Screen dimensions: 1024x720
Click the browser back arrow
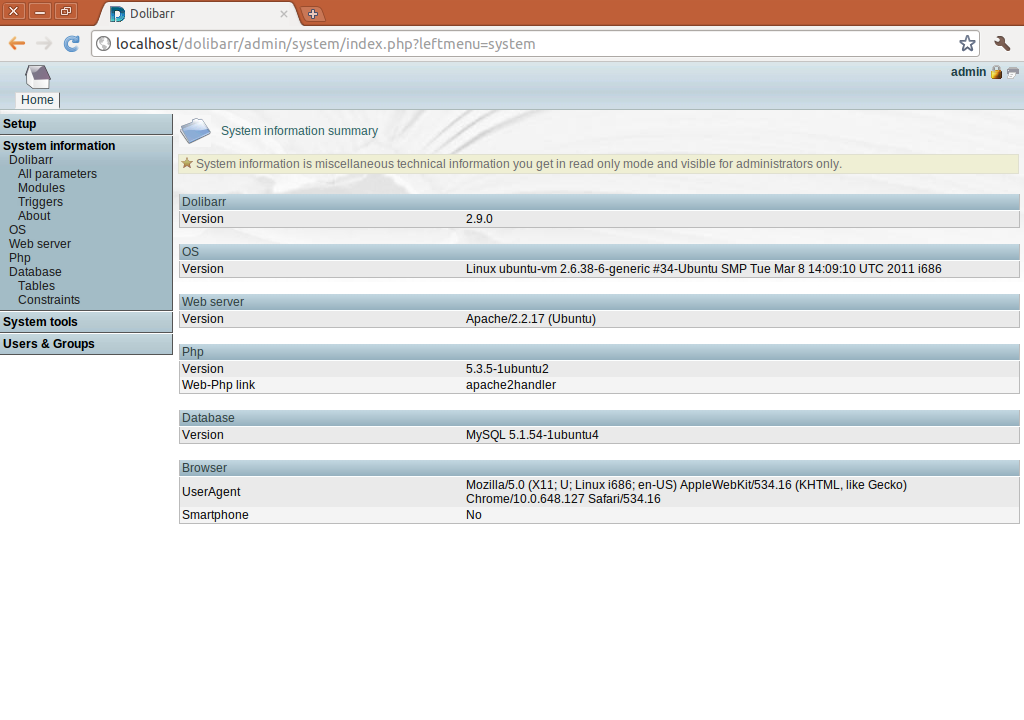tap(17, 44)
